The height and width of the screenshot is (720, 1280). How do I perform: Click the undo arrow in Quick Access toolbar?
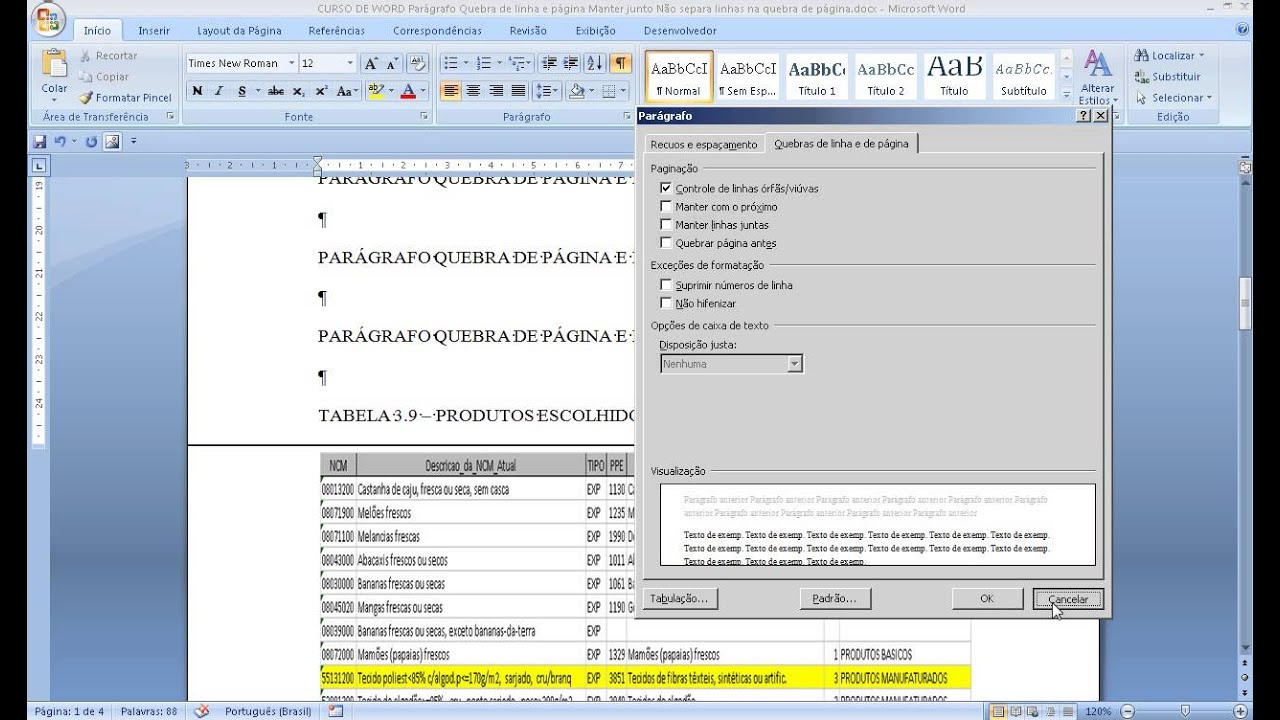coord(61,141)
